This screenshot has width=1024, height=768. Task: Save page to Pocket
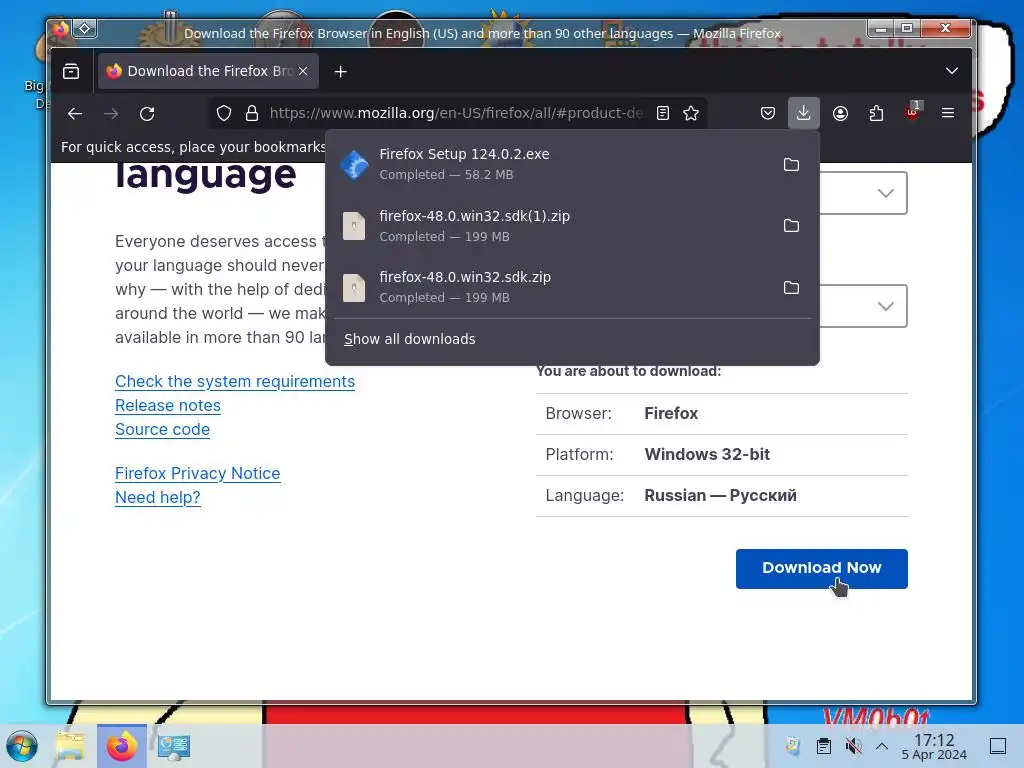click(x=768, y=114)
